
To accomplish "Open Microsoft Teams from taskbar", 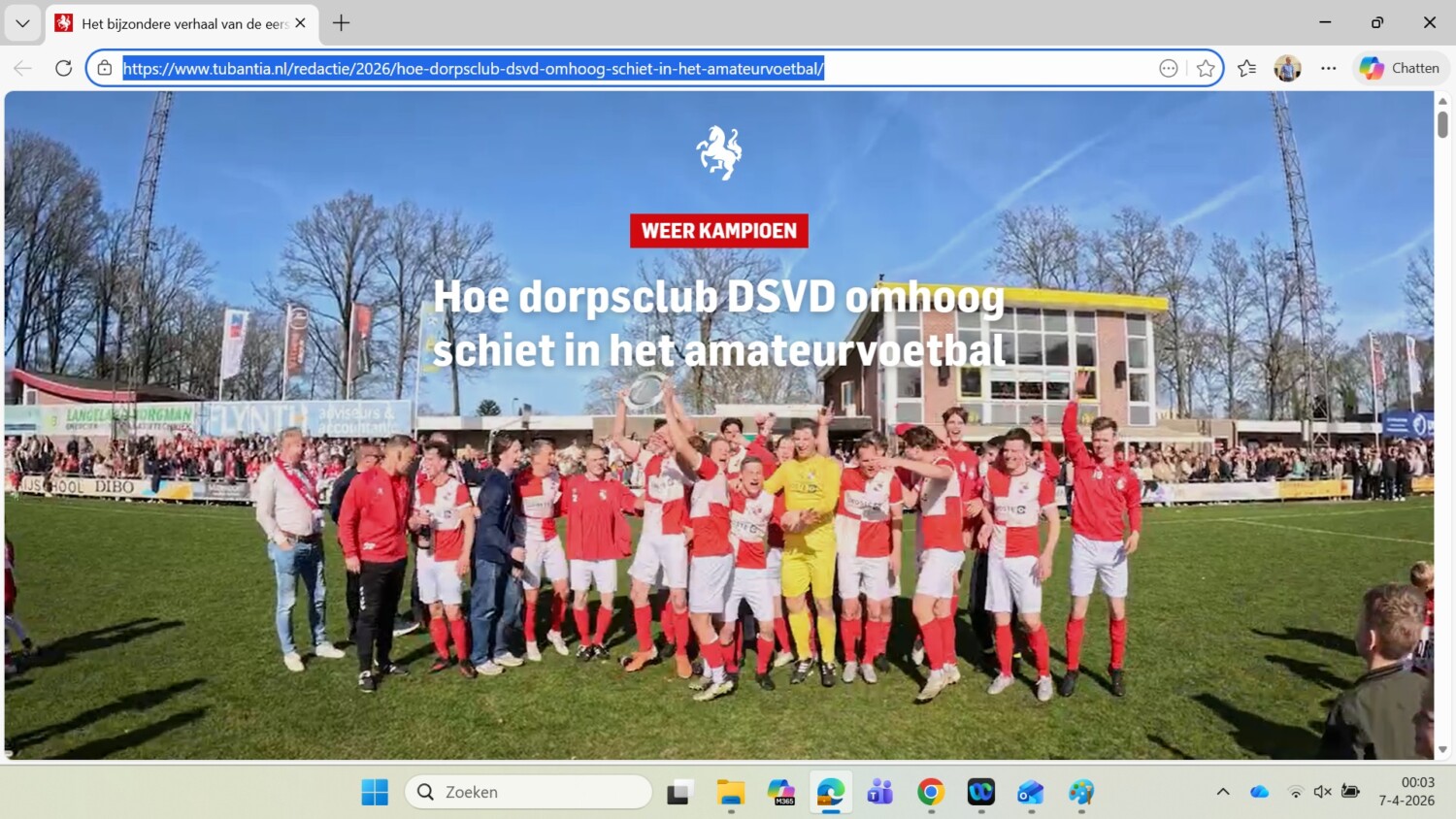I will [x=880, y=792].
